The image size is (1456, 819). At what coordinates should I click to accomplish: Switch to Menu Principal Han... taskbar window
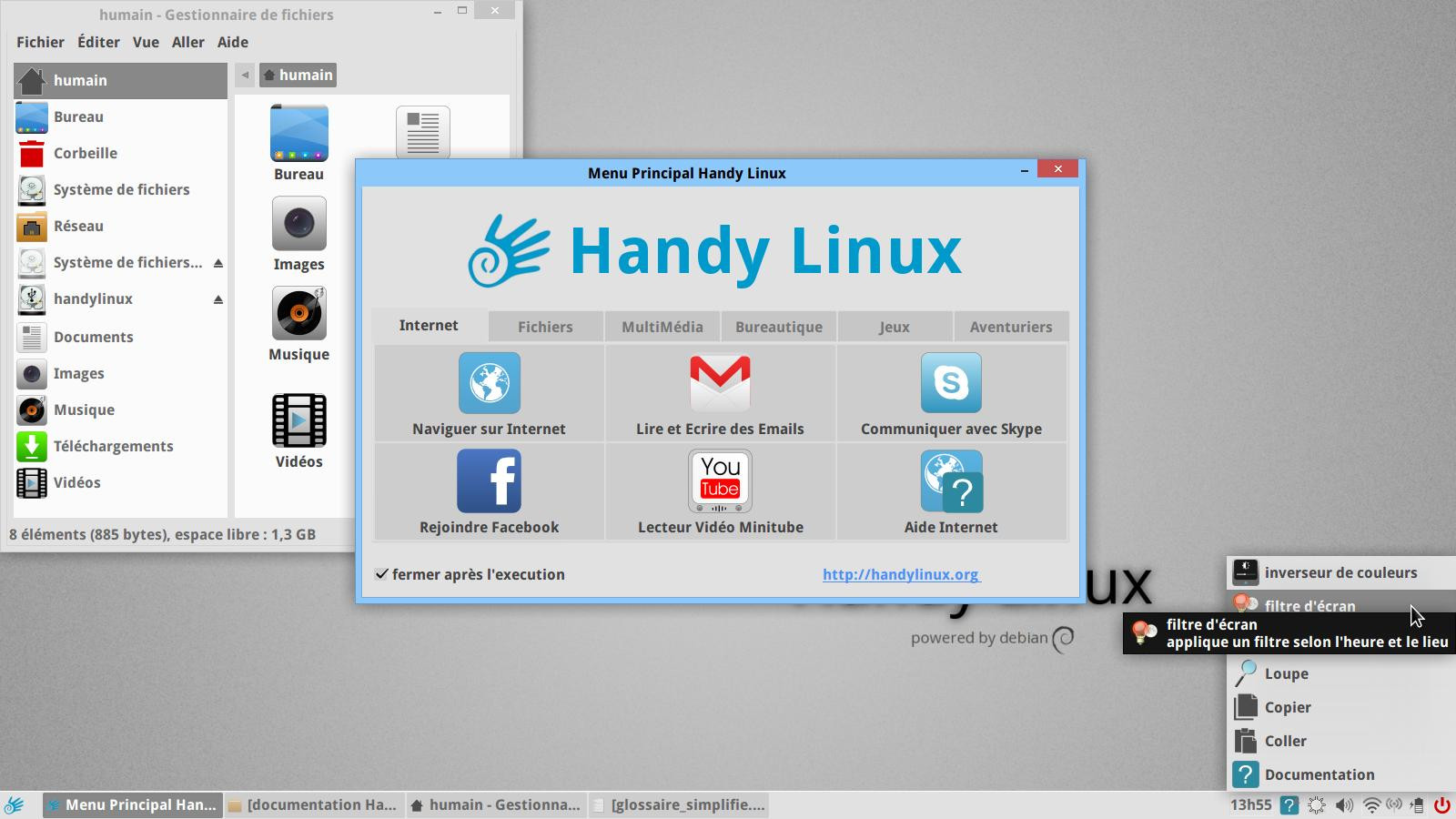[x=133, y=804]
